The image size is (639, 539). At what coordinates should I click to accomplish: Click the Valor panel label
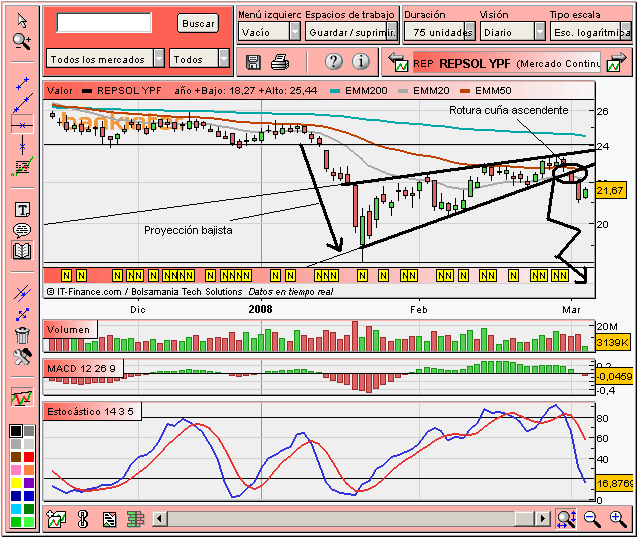(x=59, y=90)
